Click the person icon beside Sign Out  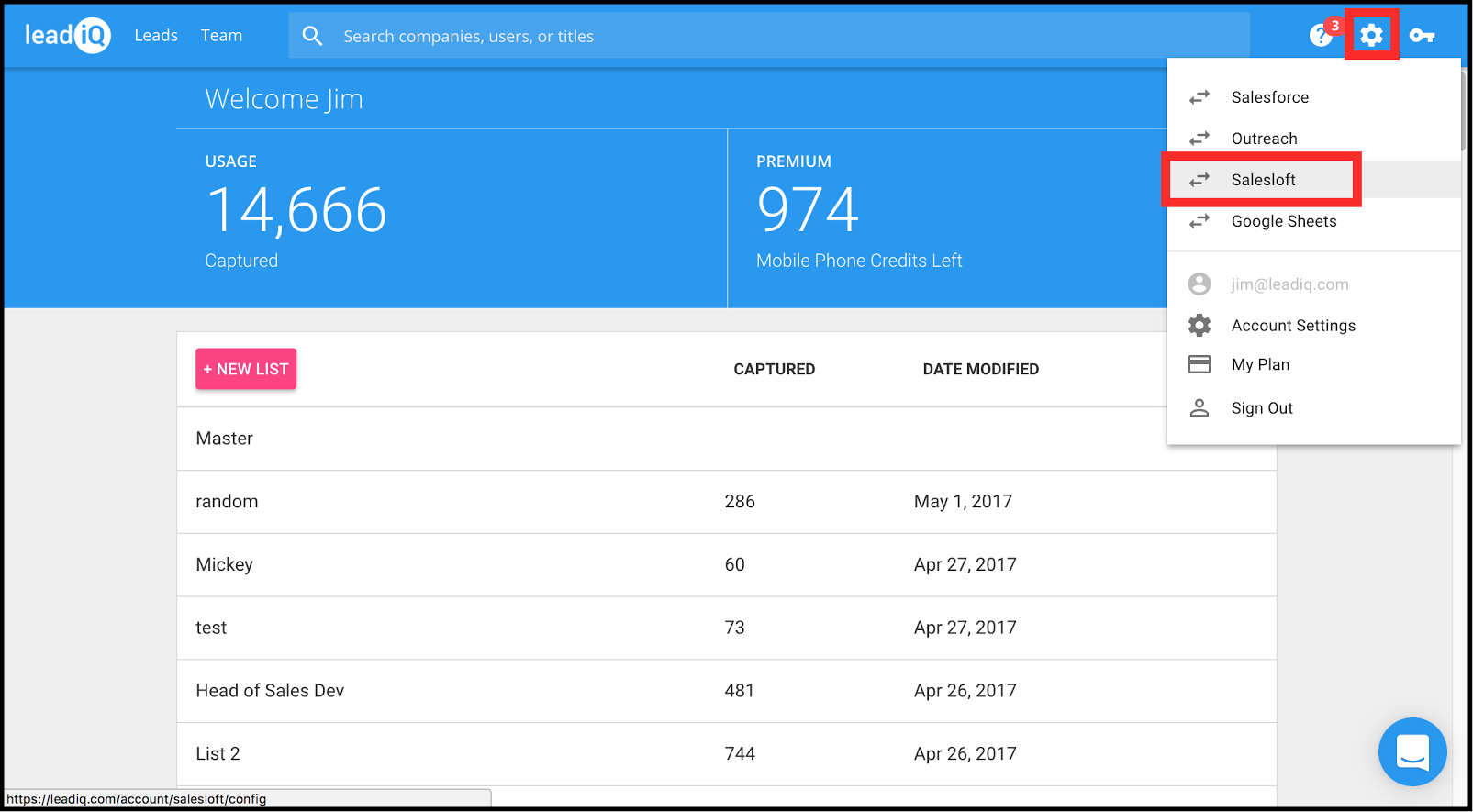coord(1200,408)
